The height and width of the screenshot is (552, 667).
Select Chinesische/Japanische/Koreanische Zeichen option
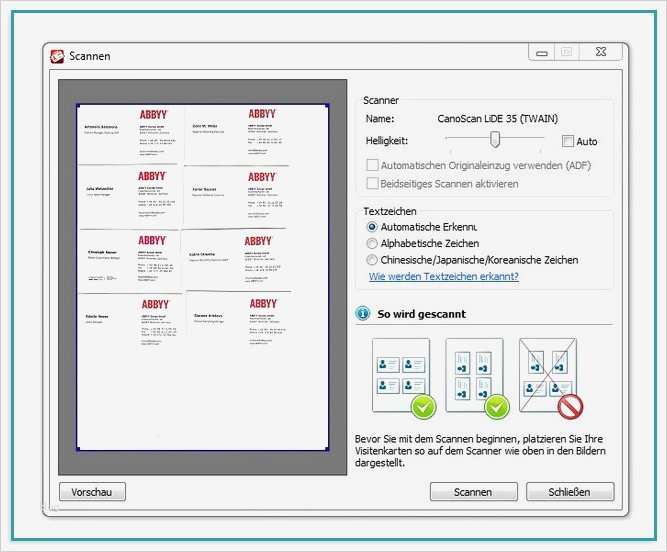pyautogui.click(x=372, y=259)
